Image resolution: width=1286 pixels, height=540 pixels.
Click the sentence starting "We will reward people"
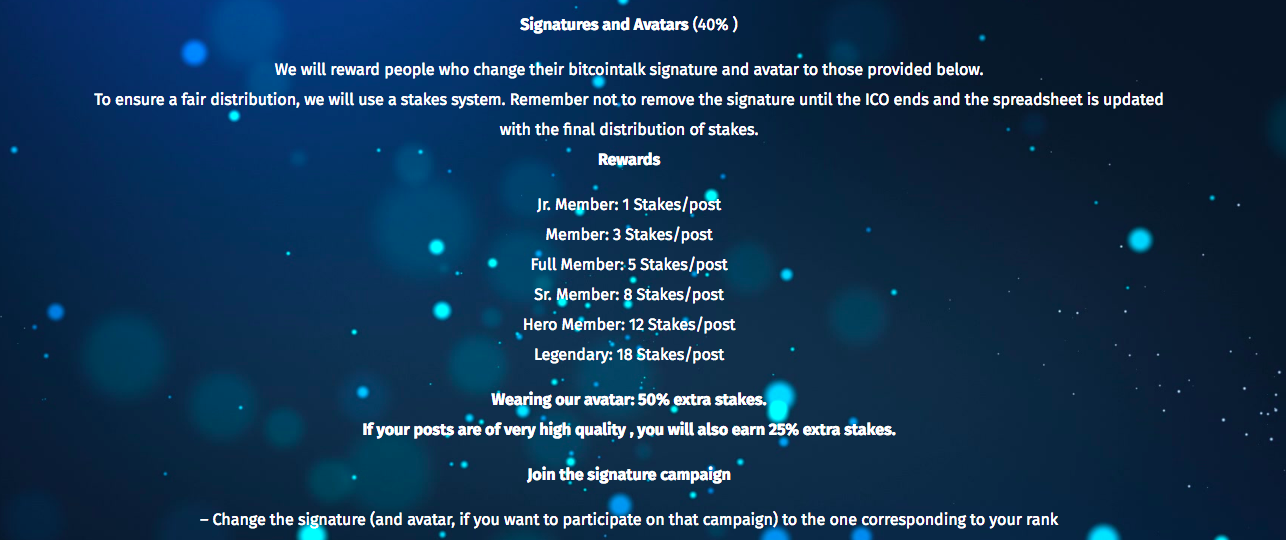629,70
